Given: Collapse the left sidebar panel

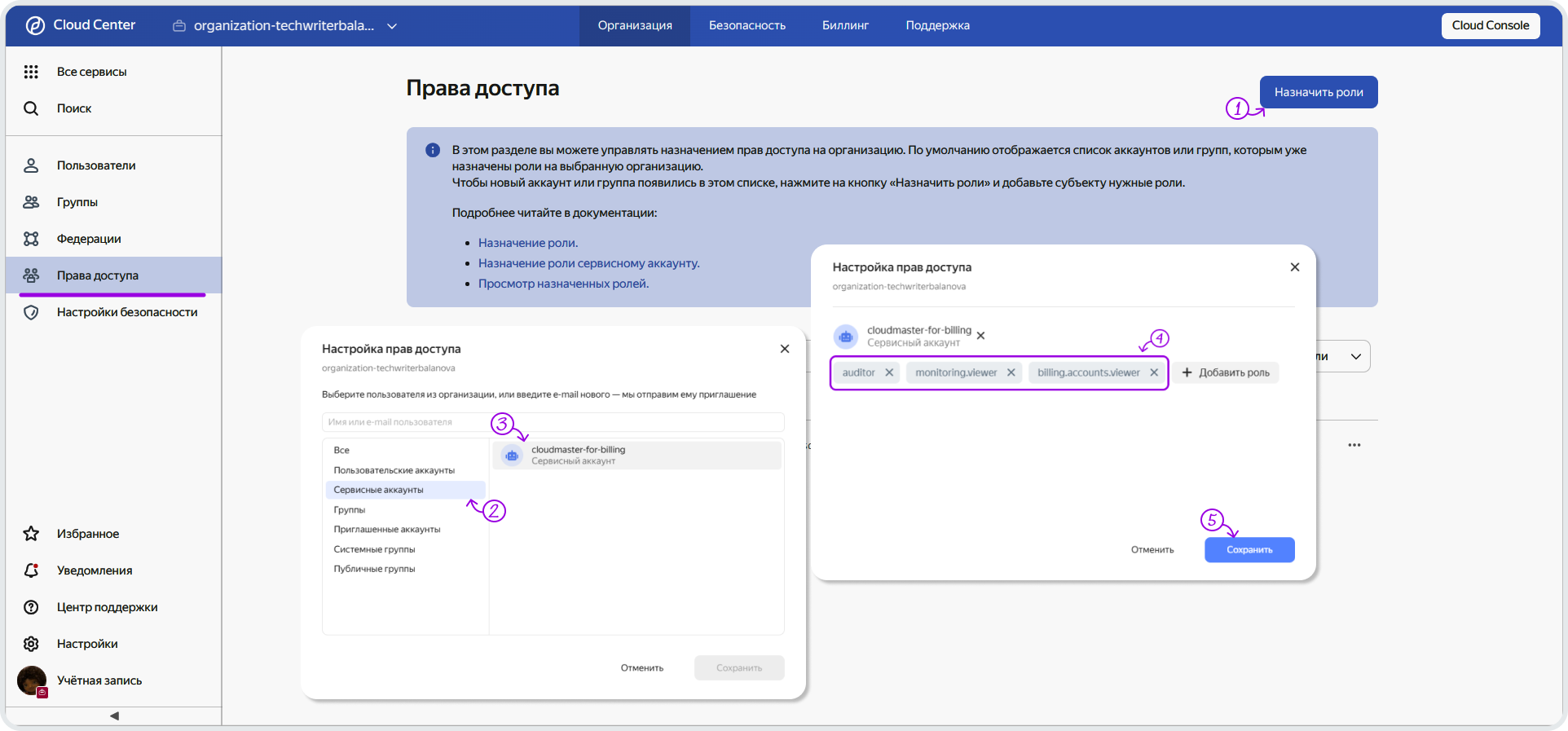Looking at the screenshot, I should click(x=114, y=716).
